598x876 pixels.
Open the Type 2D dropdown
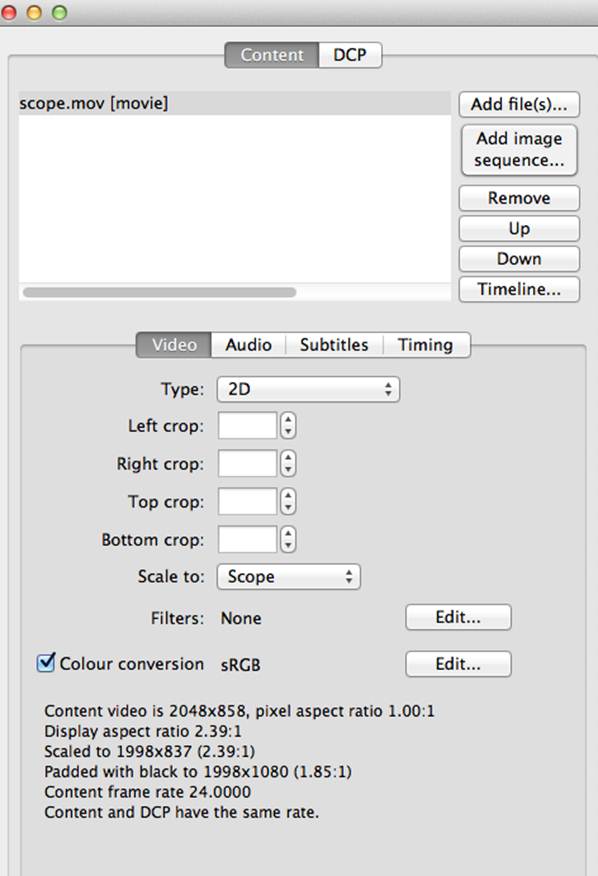click(308, 389)
